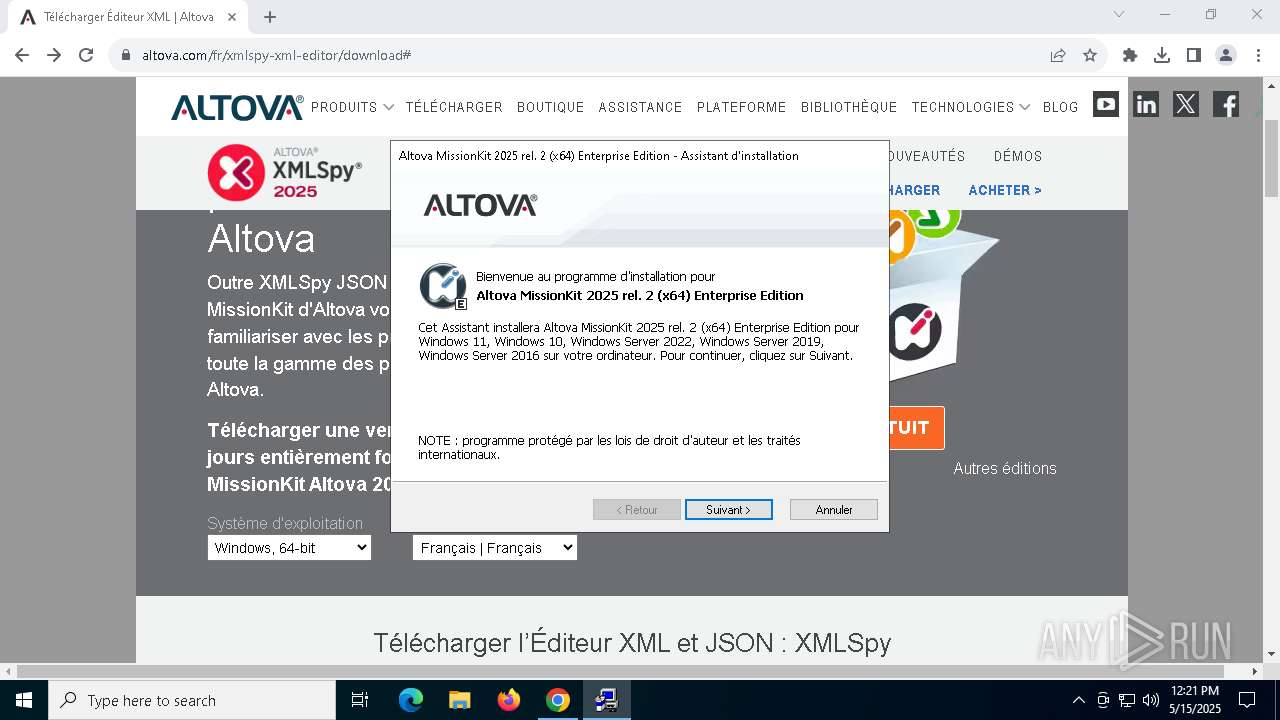1280x720 pixels.
Task: Open Altova YouTube channel icon
Action: (1106, 104)
